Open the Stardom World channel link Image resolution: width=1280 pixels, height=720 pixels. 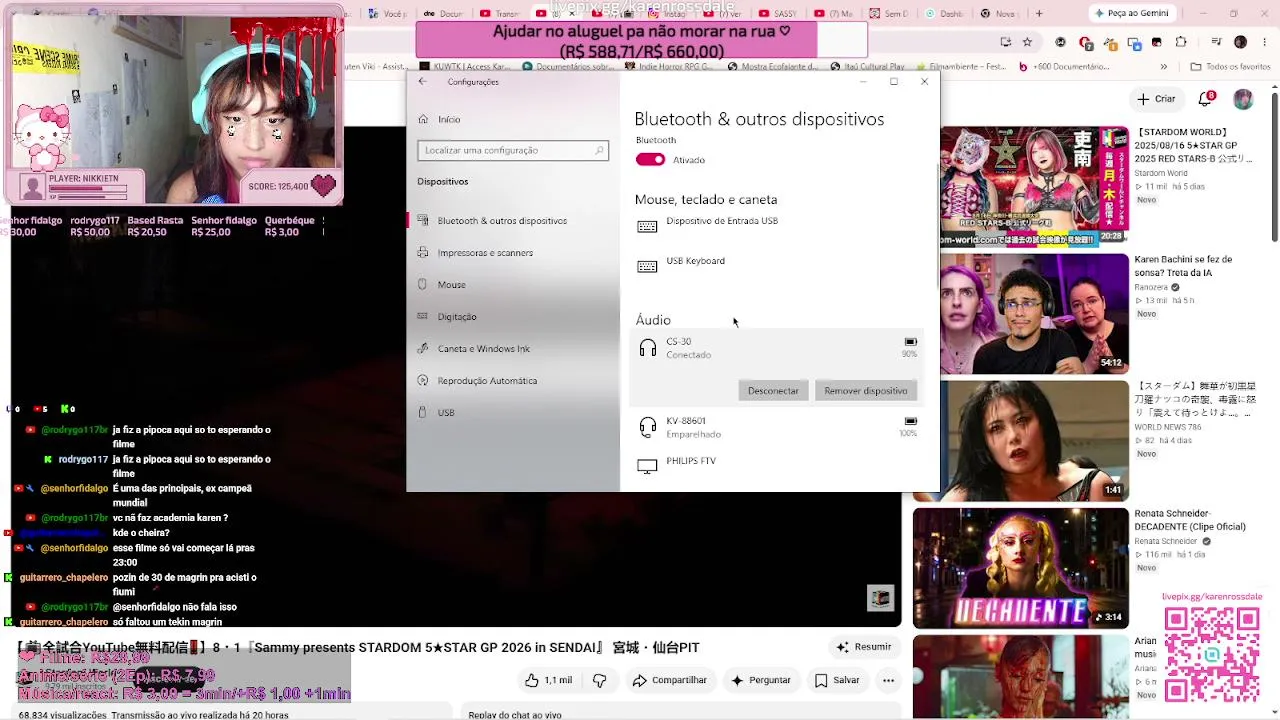(1161, 173)
